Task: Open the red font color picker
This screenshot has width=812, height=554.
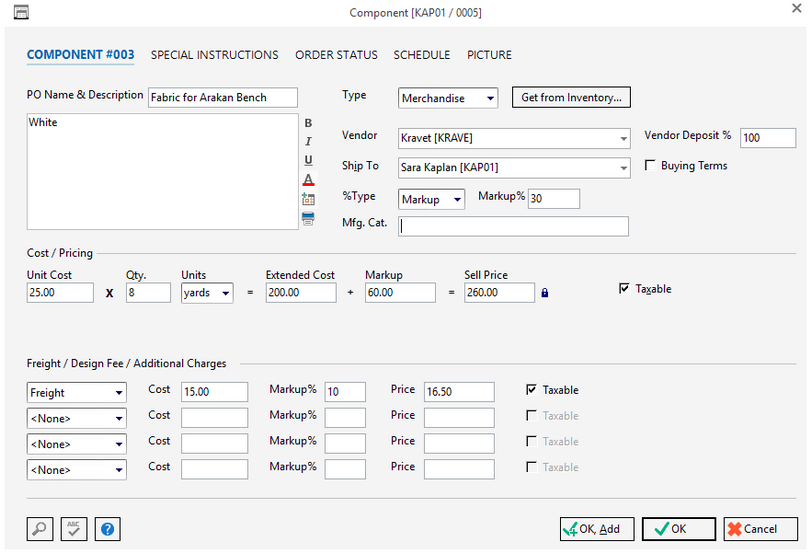Action: tap(308, 180)
